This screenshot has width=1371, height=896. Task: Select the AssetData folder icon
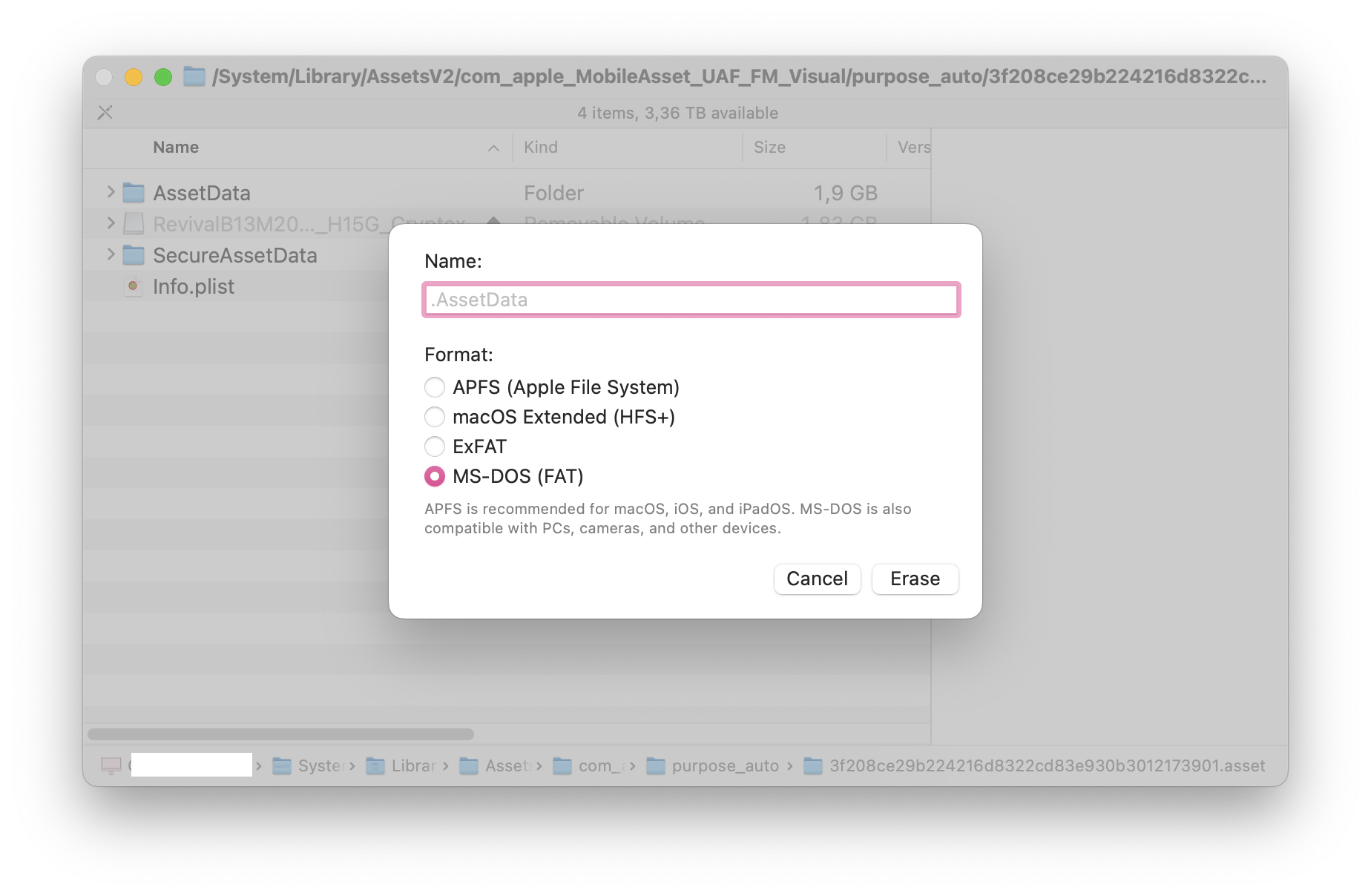134,193
